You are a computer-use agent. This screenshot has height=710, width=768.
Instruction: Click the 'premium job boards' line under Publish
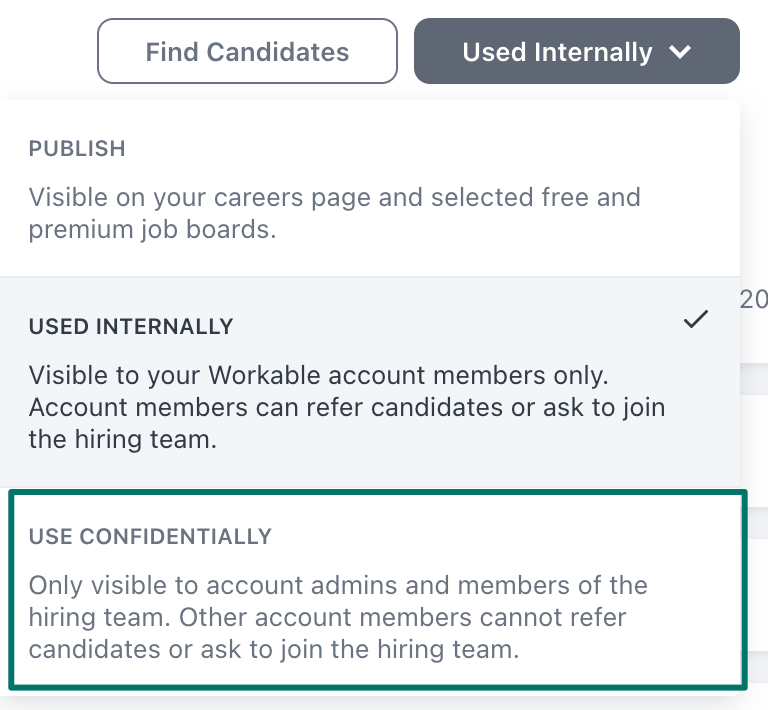152,230
